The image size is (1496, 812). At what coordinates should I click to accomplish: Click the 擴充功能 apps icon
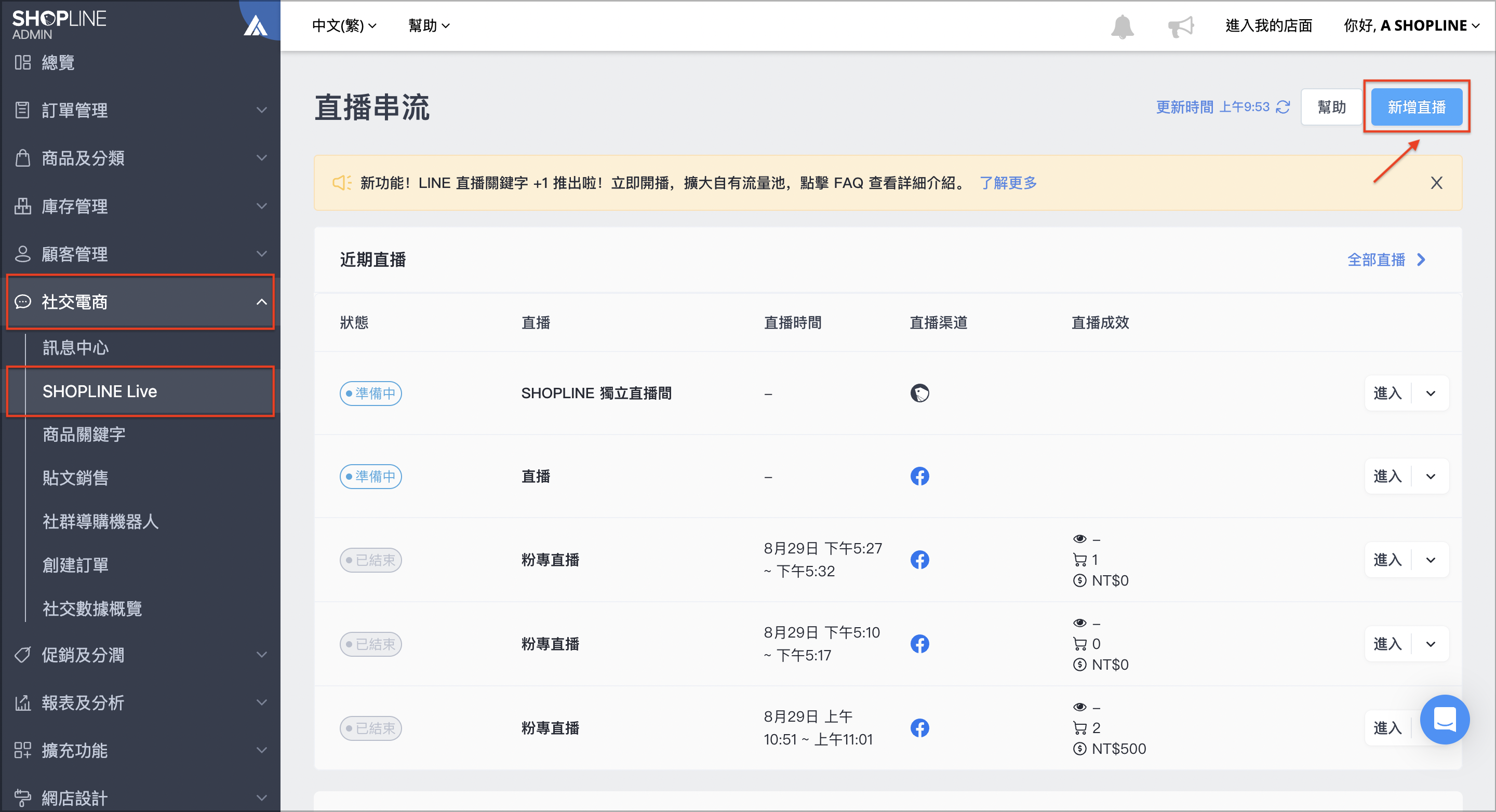pos(23,750)
